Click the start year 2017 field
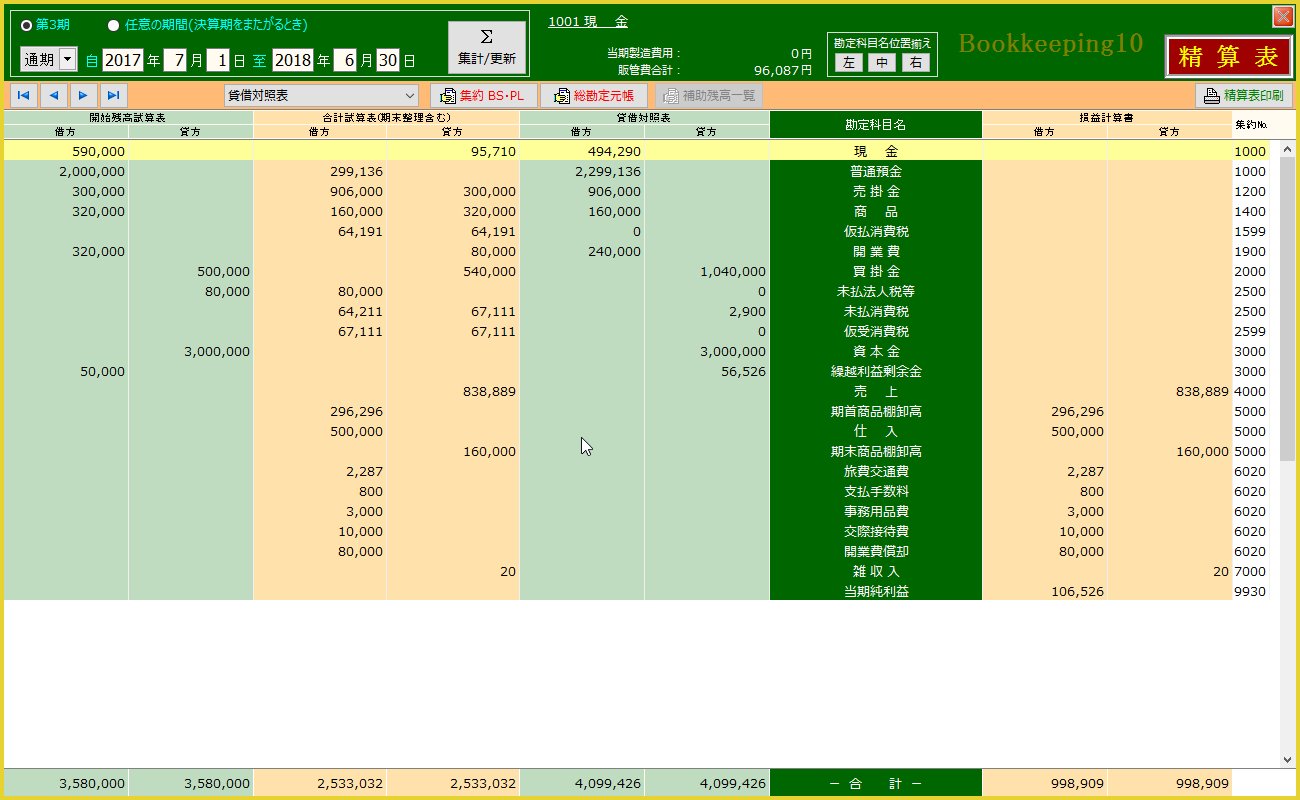 tap(123, 60)
